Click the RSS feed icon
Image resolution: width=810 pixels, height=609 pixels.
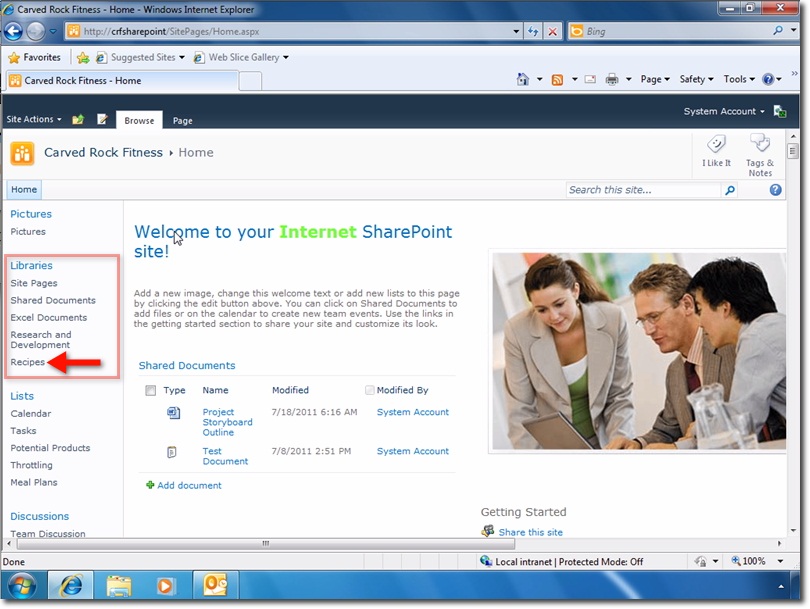coord(558,79)
